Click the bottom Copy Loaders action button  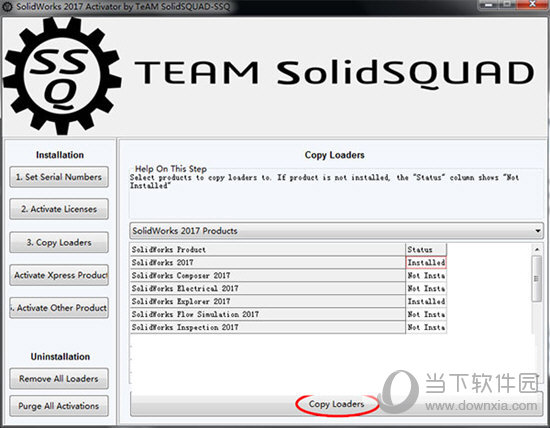[336, 404]
